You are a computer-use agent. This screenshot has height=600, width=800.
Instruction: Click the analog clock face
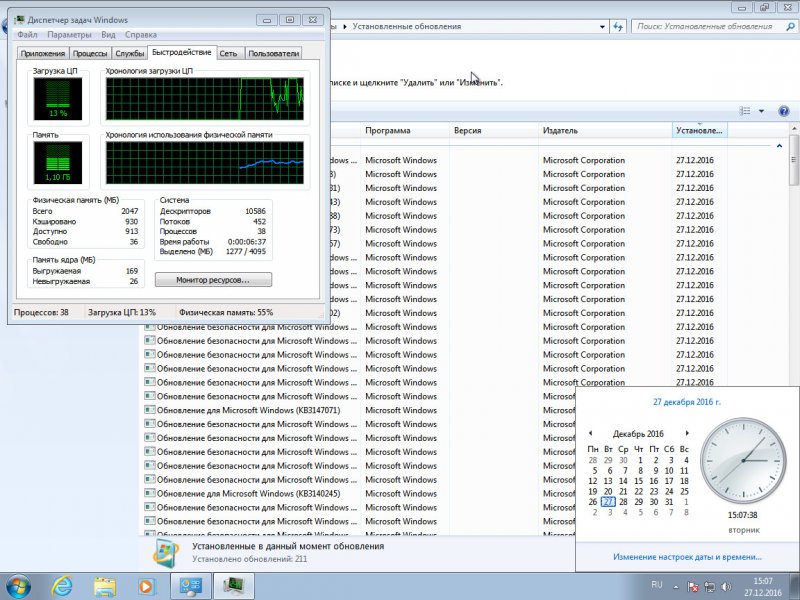click(x=743, y=461)
